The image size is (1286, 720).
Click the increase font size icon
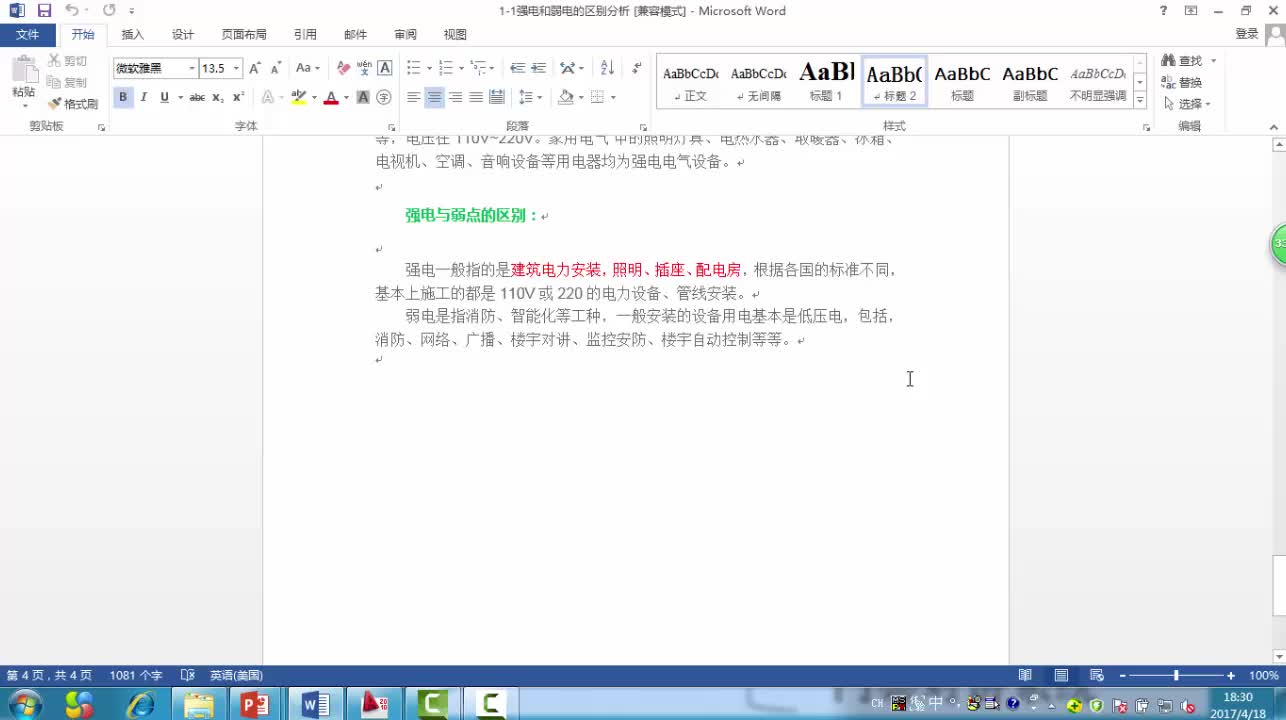click(255, 68)
